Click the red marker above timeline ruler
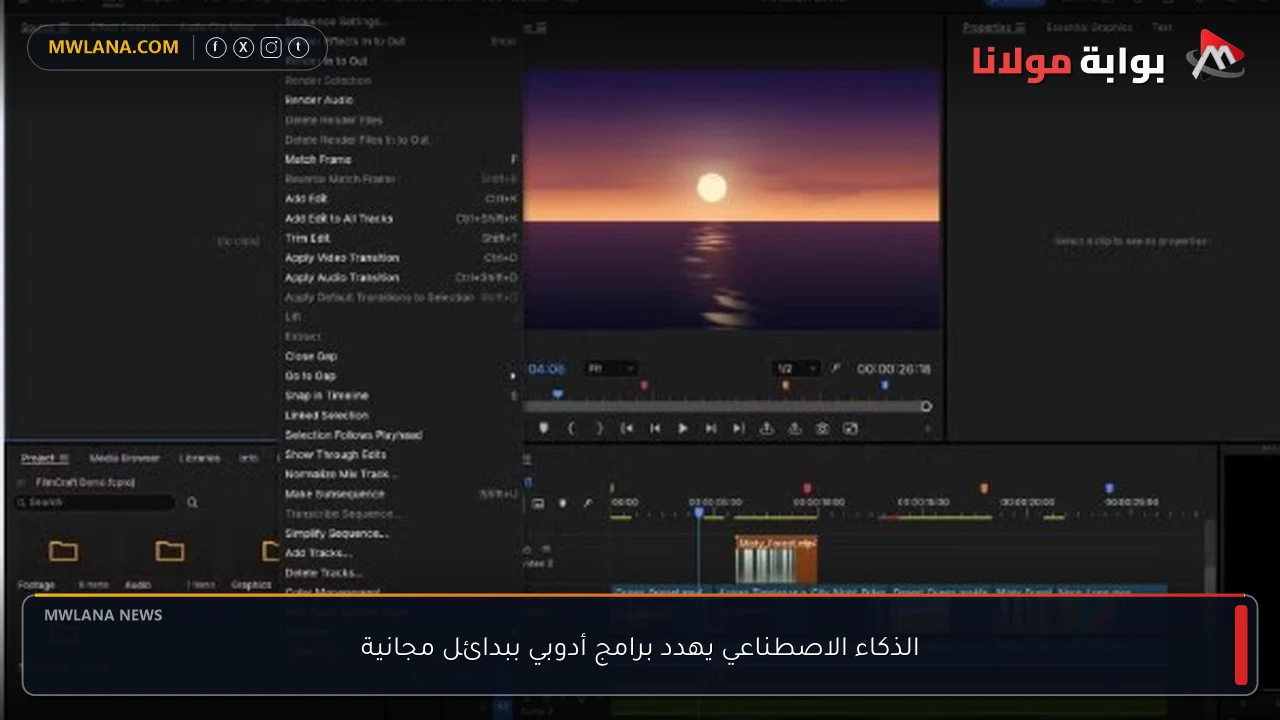Viewport: 1280px width, 720px height. [x=807, y=488]
